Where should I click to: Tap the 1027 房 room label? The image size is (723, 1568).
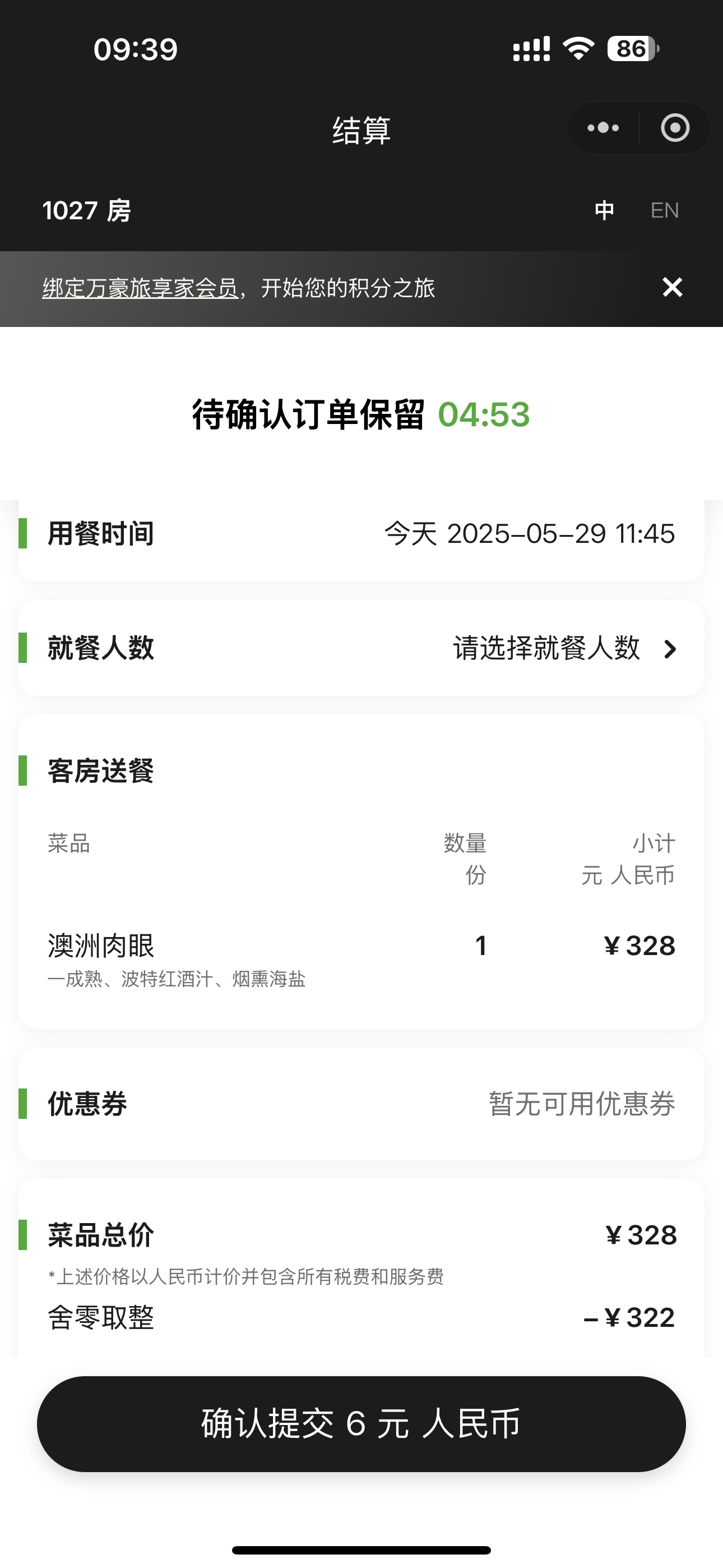[86, 211]
